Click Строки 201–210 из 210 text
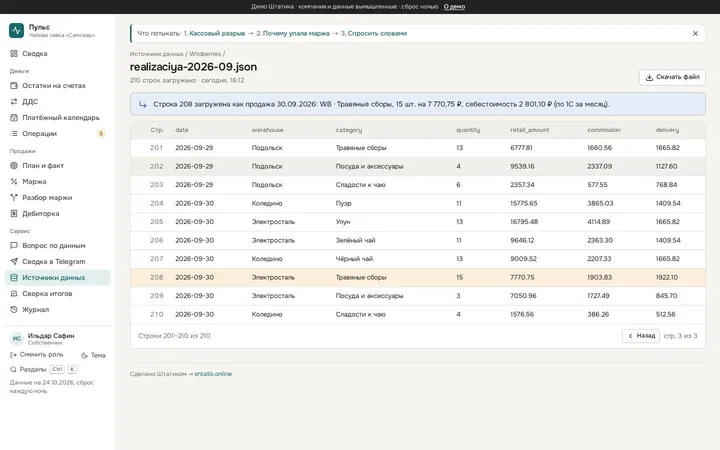Viewport: 720px width, 450px height. (x=174, y=336)
